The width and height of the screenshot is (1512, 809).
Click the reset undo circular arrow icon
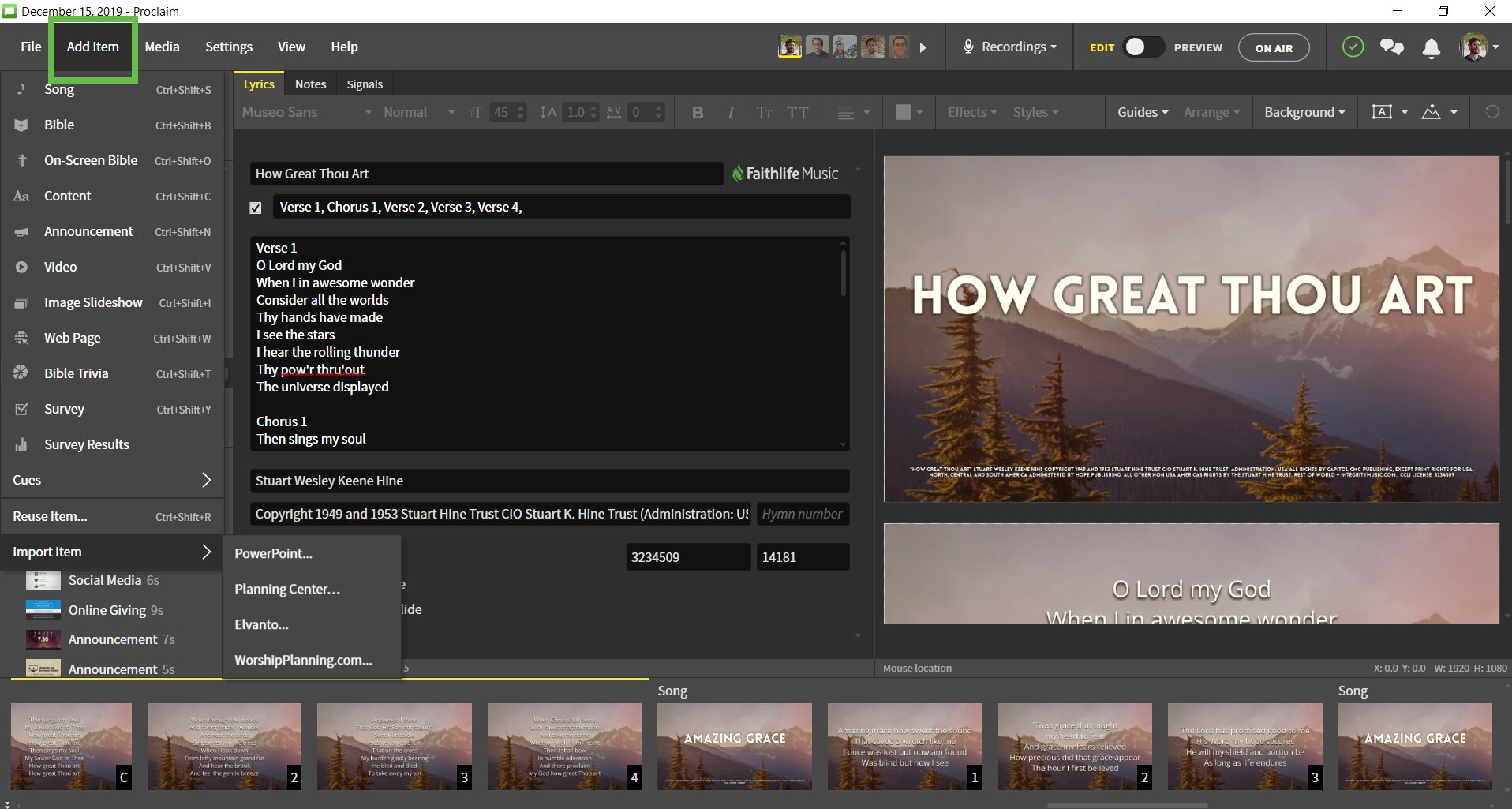pyautogui.click(x=1491, y=112)
